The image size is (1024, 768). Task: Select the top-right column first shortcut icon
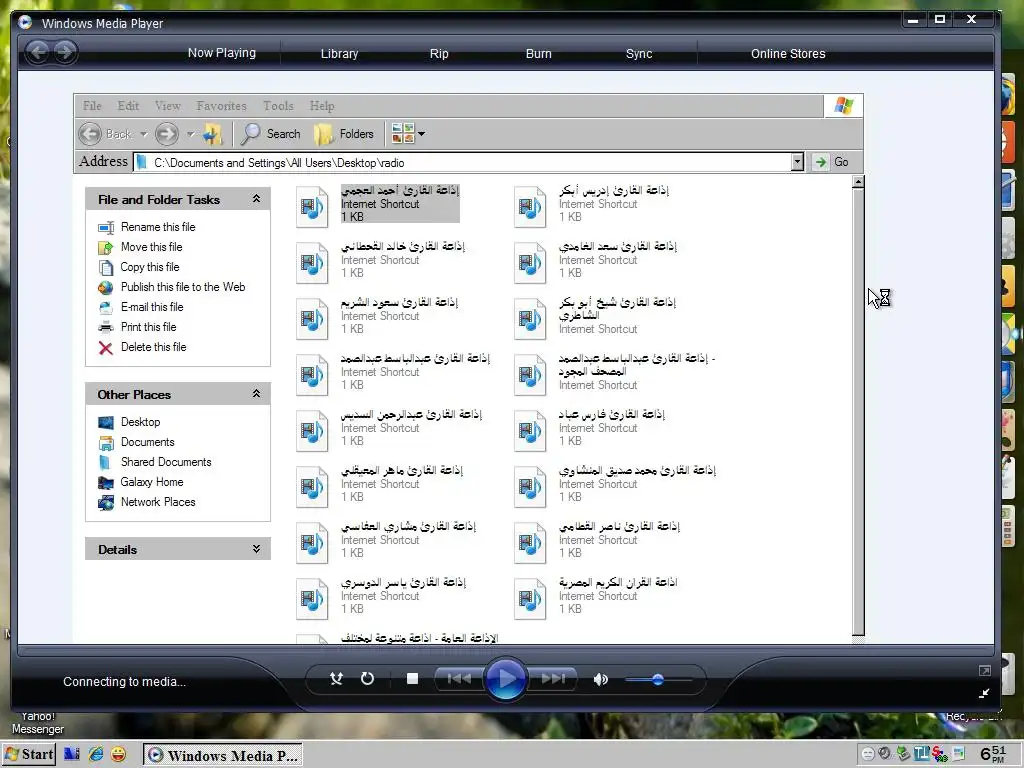point(530,206)
